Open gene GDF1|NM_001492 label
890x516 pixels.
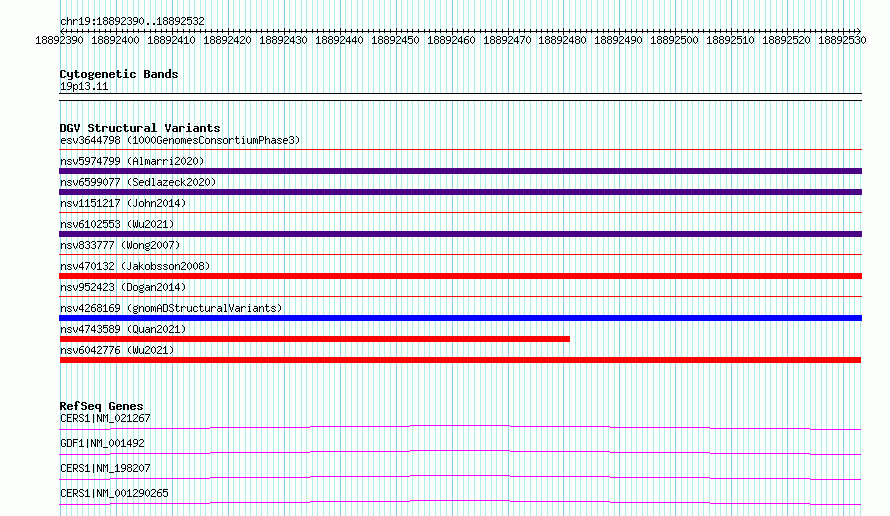102,443
